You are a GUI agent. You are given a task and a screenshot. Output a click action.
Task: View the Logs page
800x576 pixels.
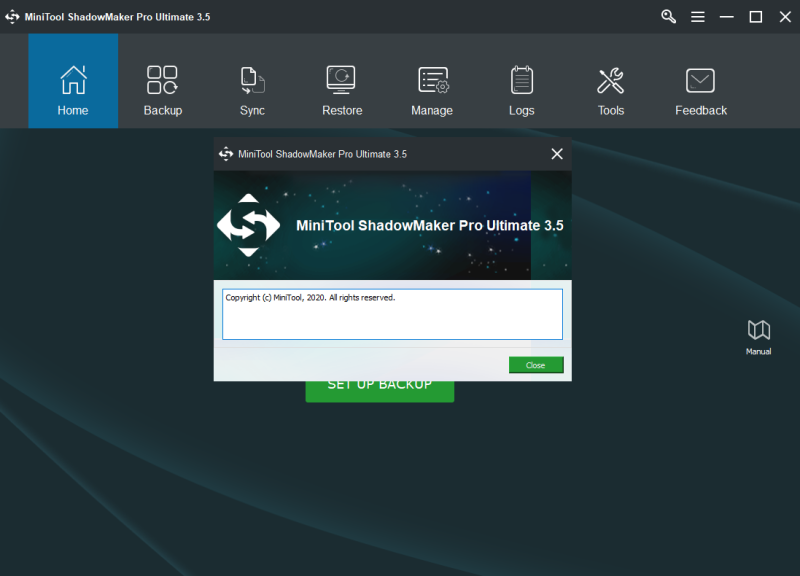[x=521, y=90]
